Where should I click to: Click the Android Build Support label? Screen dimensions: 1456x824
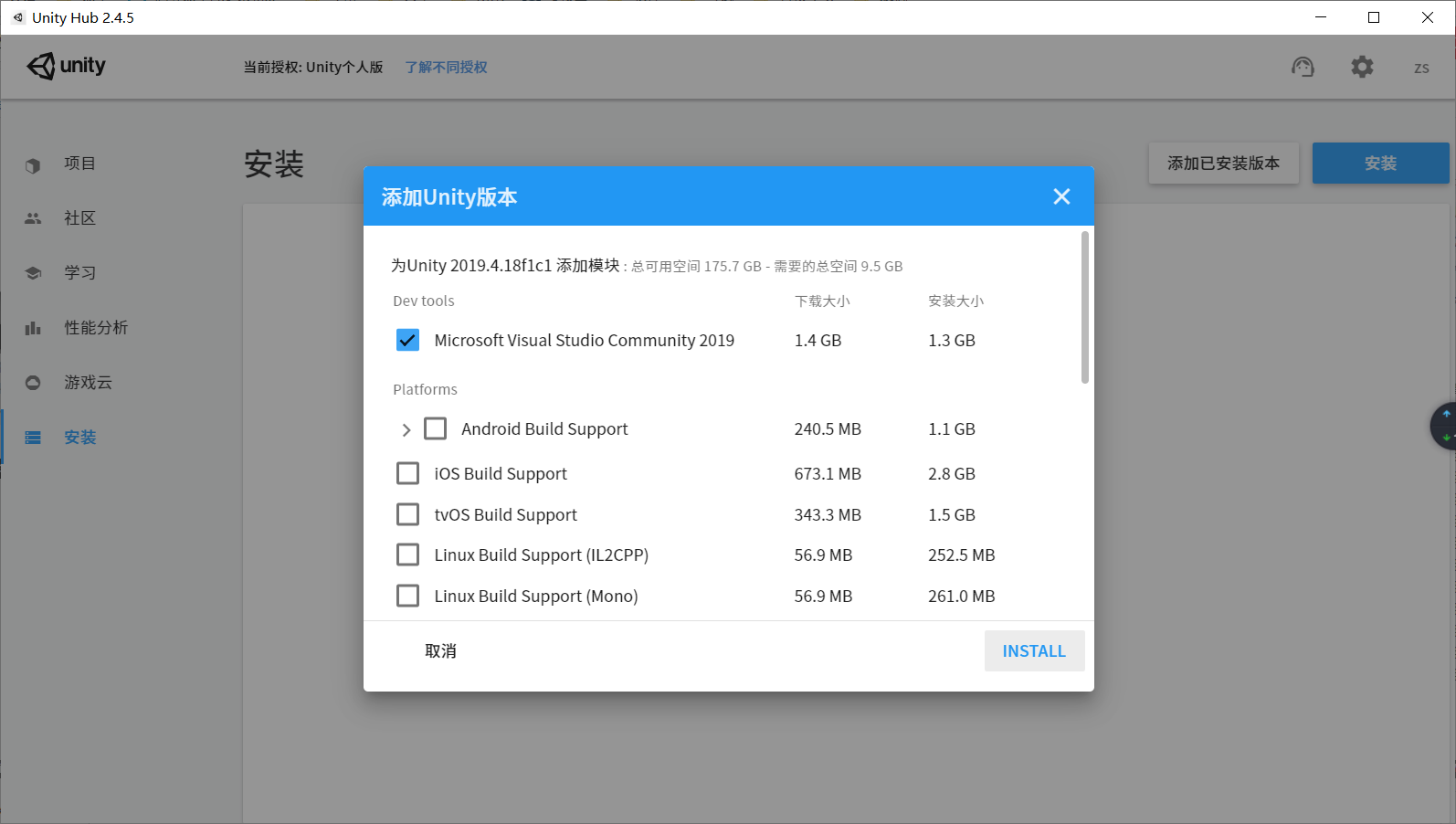544,428
